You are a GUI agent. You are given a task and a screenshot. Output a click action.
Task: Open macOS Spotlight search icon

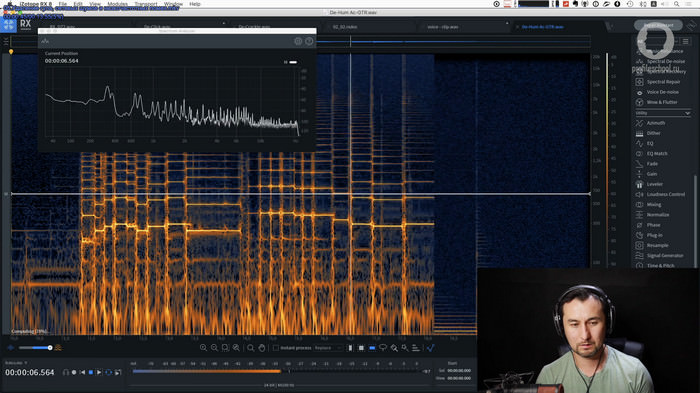click(677, 4)
